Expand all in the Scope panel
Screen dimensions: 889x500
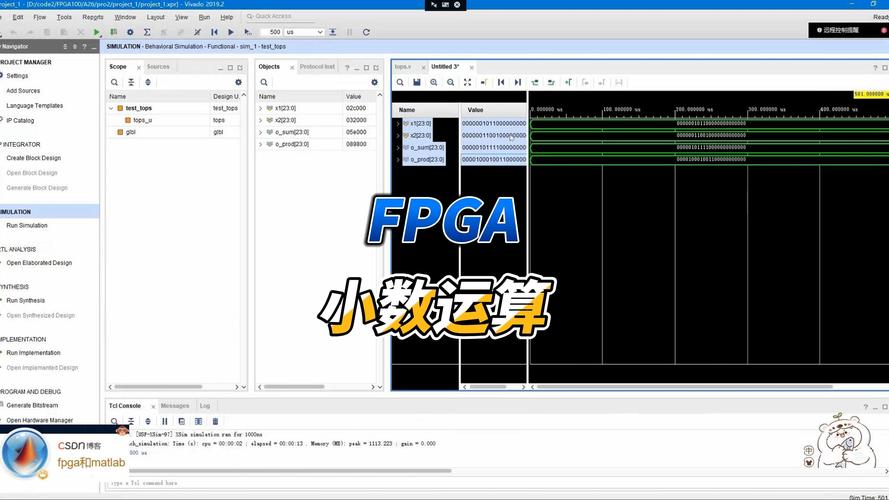(x=148, y=82)
